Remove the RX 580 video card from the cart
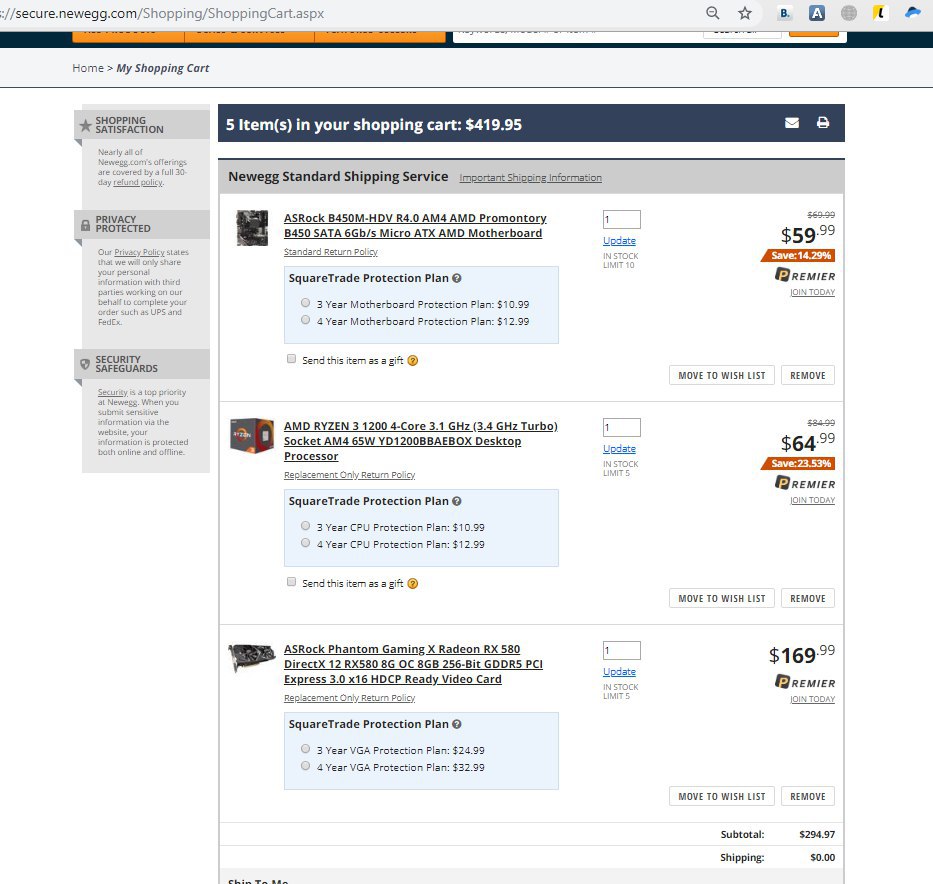The height and width of the screenshot is (884, 933). [x=807, y=797]
